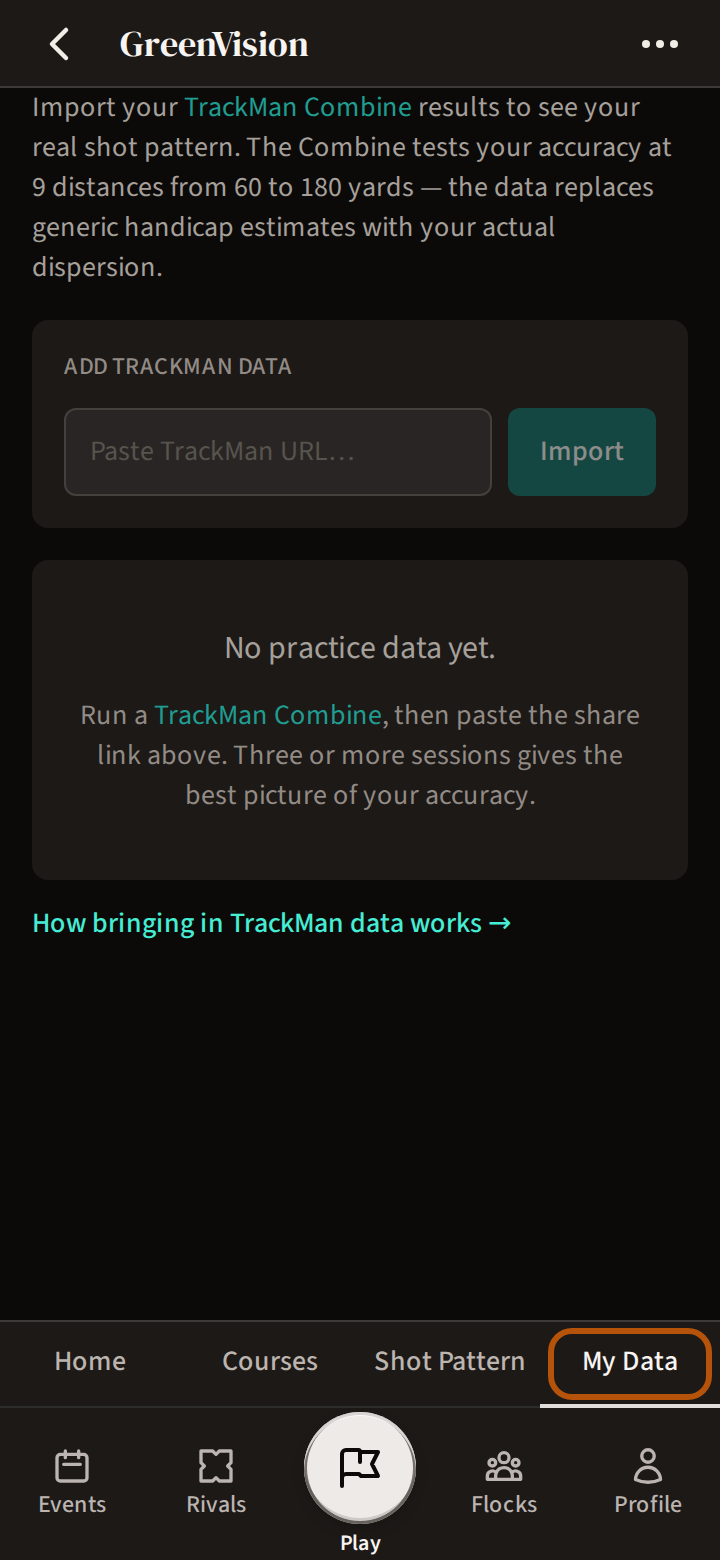
Task: Tap the back arrow icon
Action: 60,44
